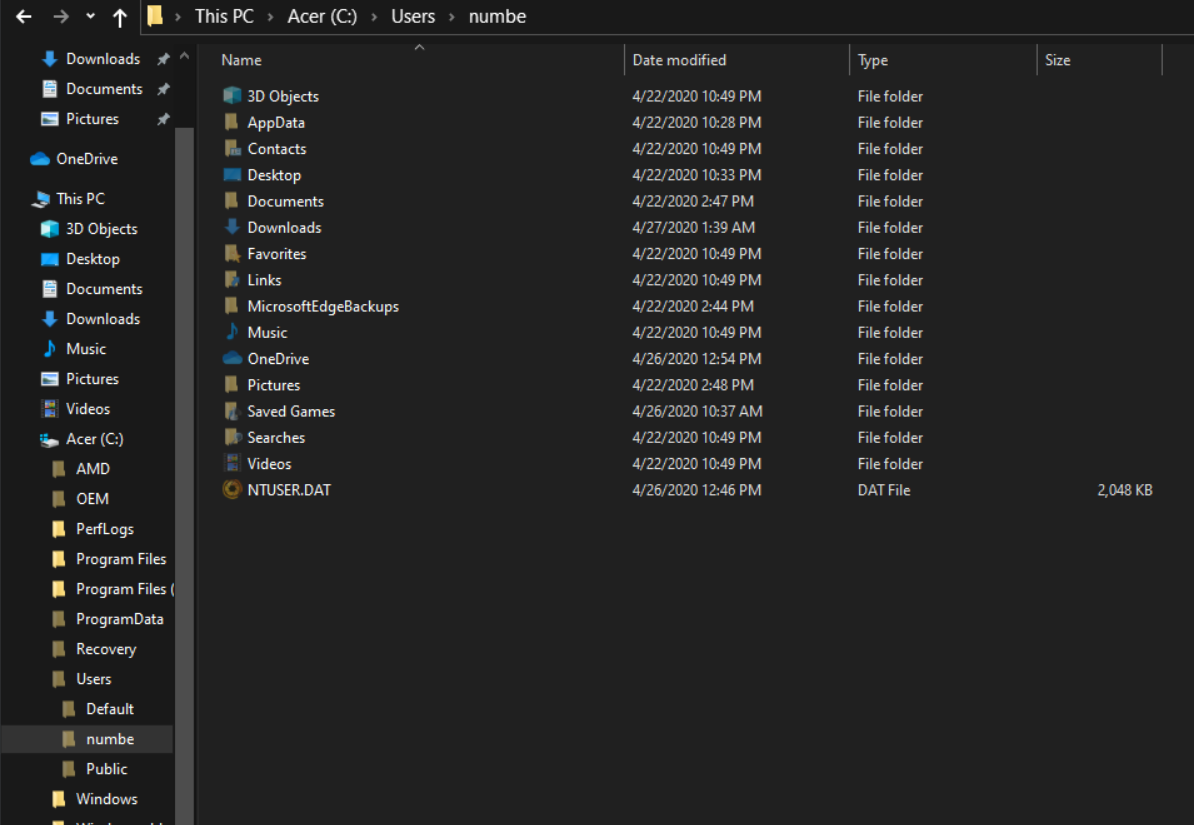Sort by Type column header

(873, 60)
